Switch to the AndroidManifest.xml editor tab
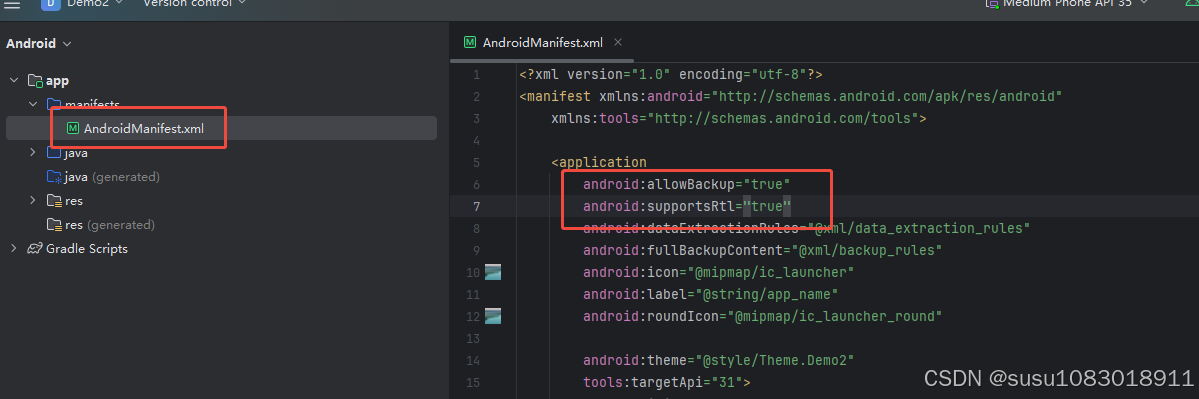This screenshot has height=399, width=1199. 543,43
